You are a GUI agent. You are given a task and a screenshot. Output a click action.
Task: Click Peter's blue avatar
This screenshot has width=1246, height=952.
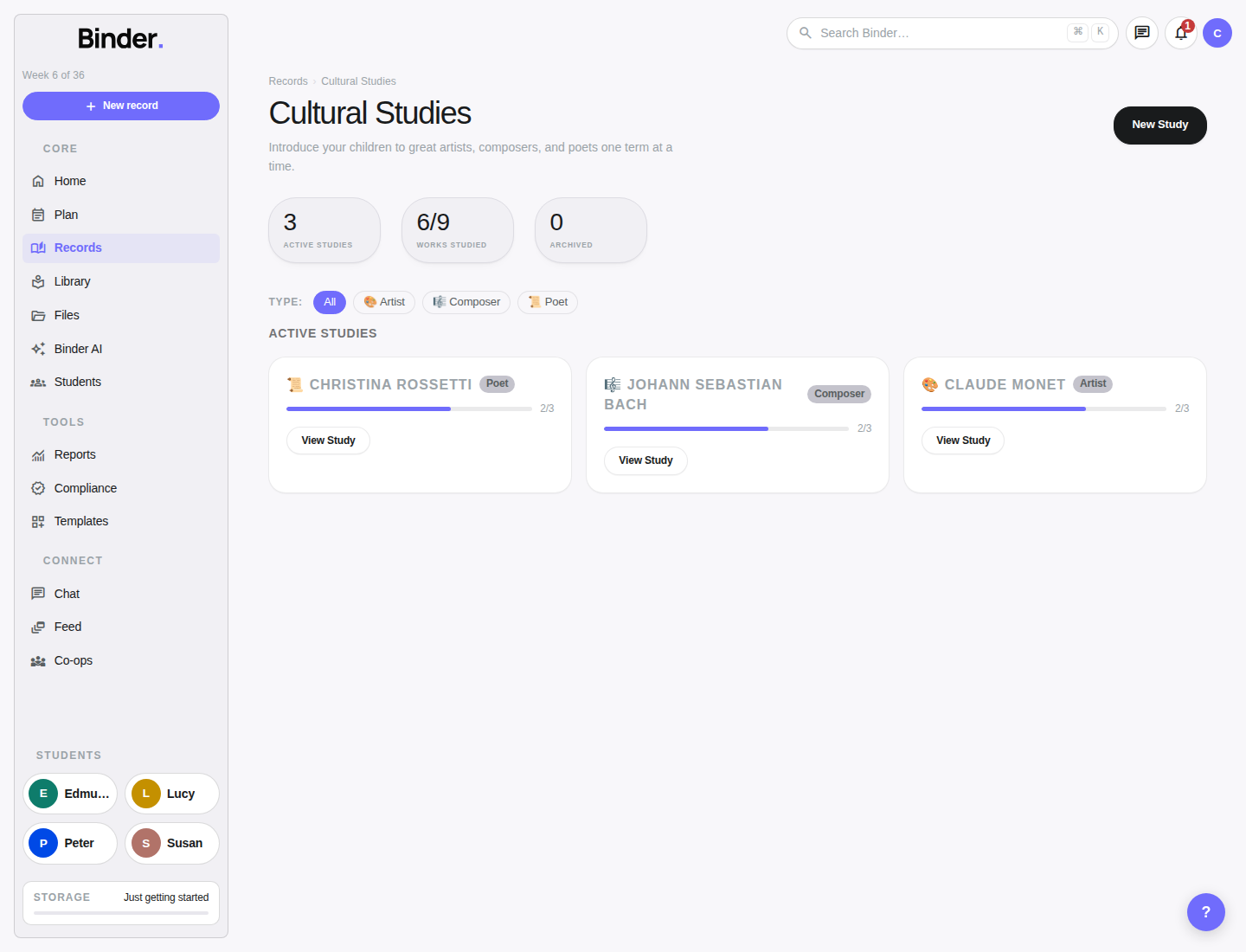tap(43, 843)
